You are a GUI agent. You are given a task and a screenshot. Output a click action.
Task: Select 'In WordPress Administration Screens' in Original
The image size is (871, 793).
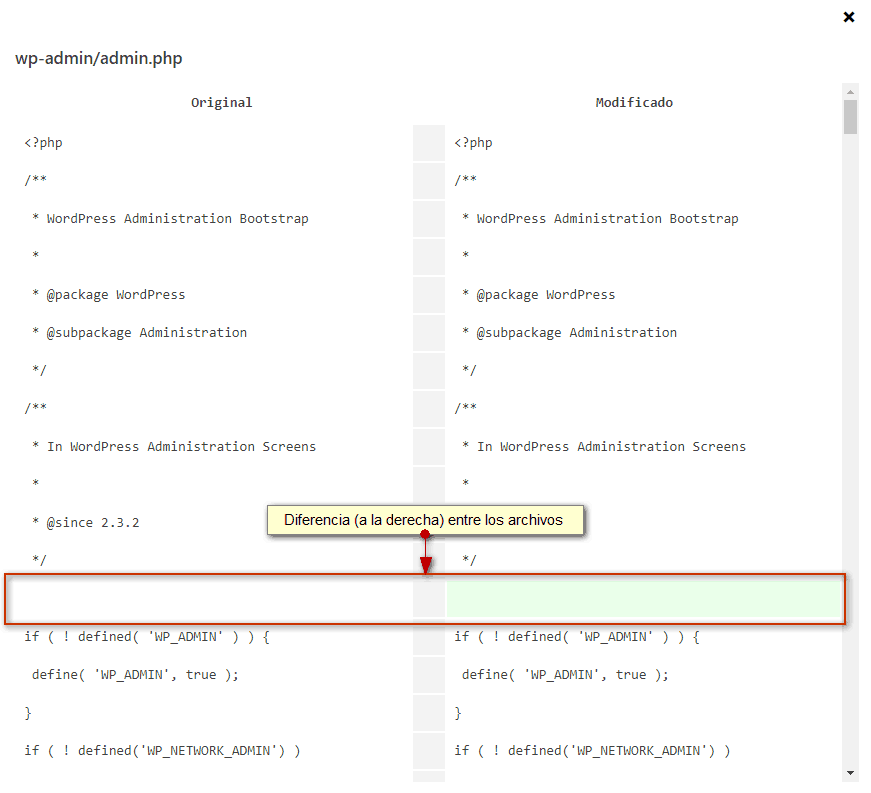coord(174,446)
